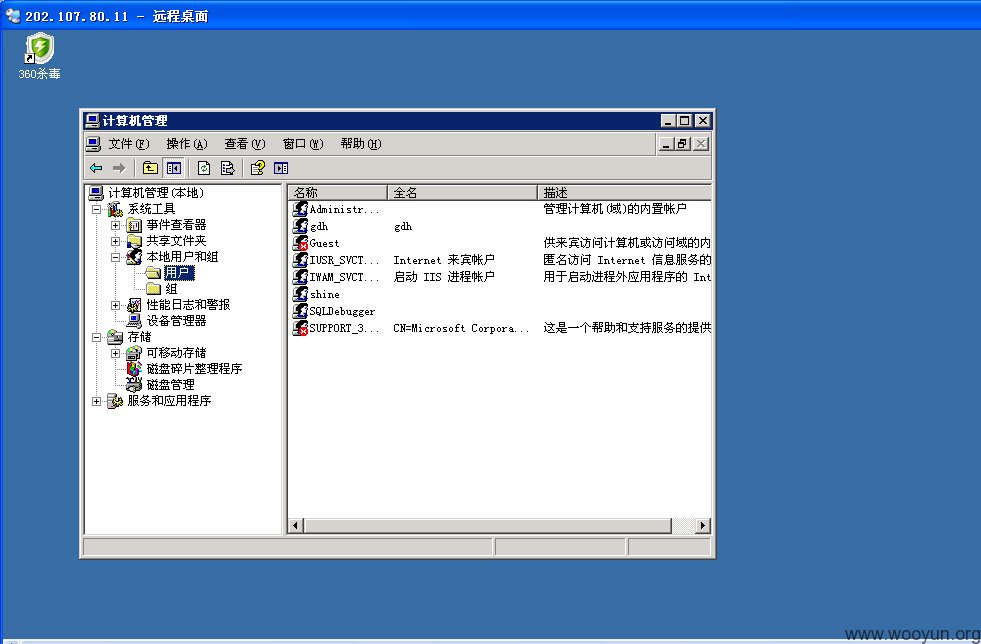Select the IUSR_SVCT user icon
Screen dimensions: 981x644
(300, 259)
